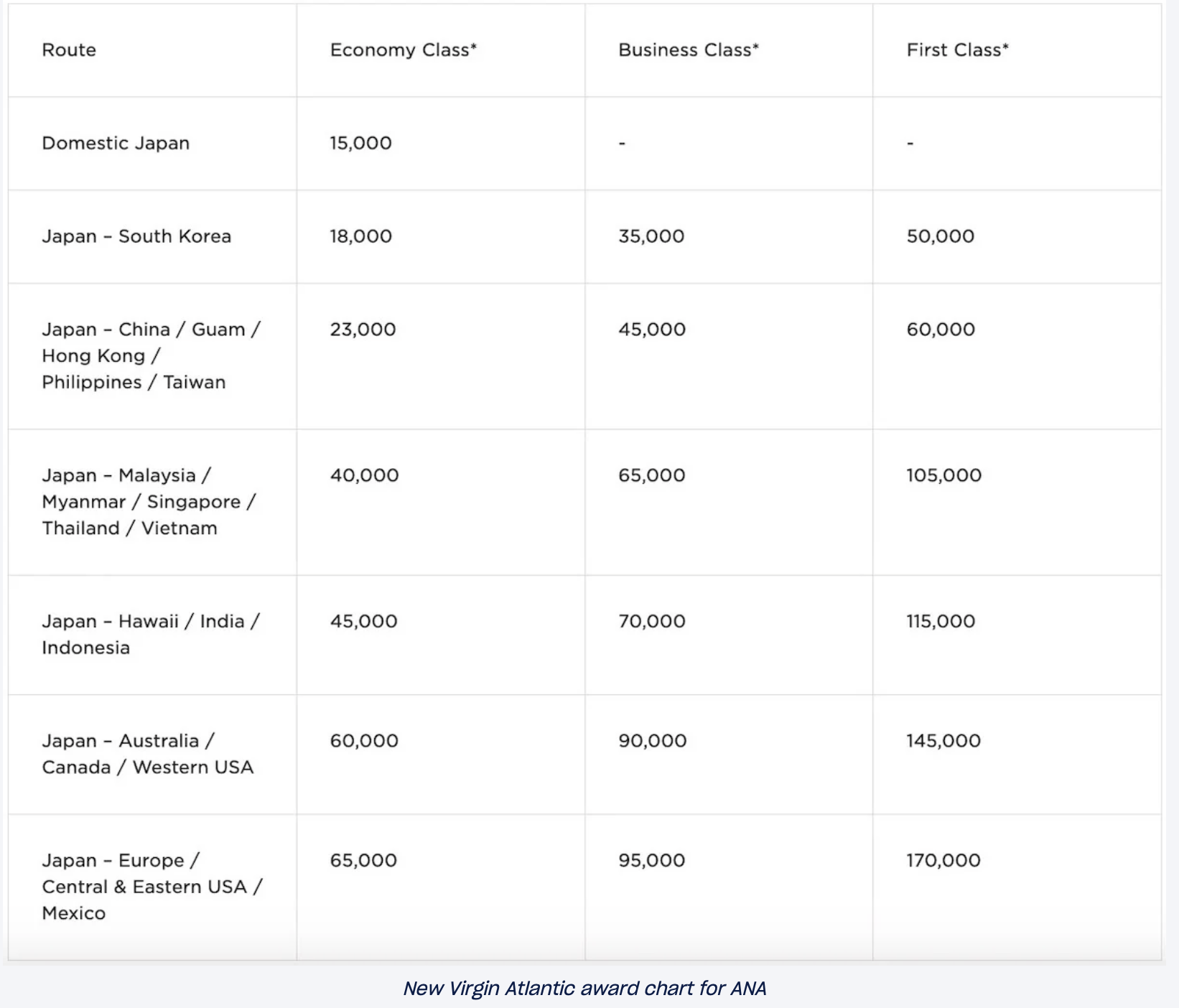1179x1008 pixels.
Task: Click the 170,000 first class value
Action: coord(943,860)
